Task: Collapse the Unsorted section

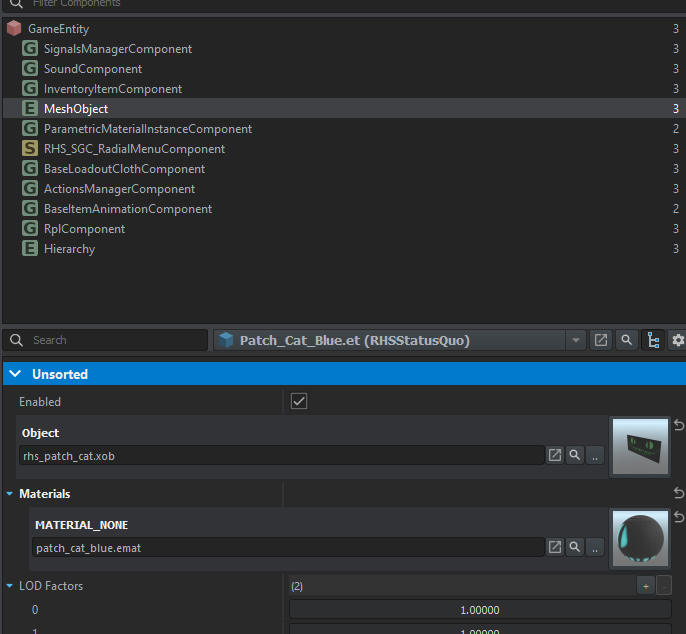Action: click(x=15, y=374)
